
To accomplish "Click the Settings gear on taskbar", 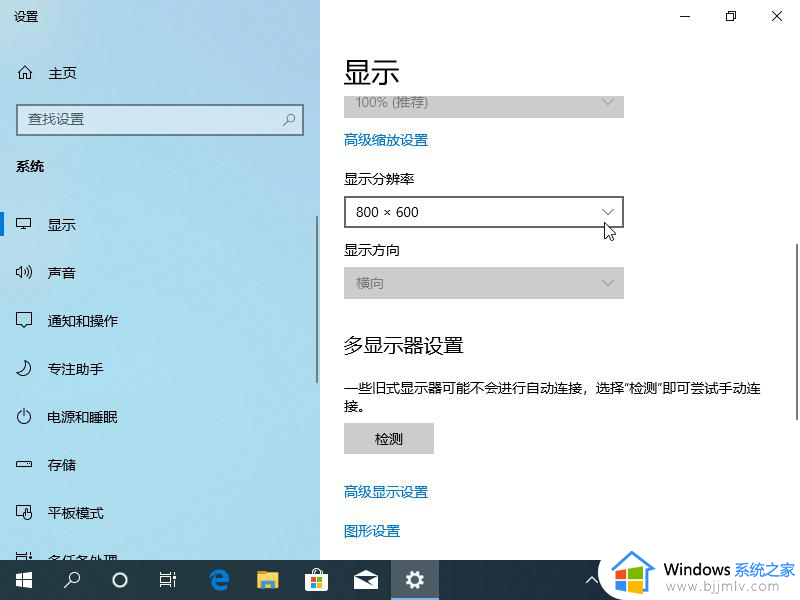I will click(415, 580).
